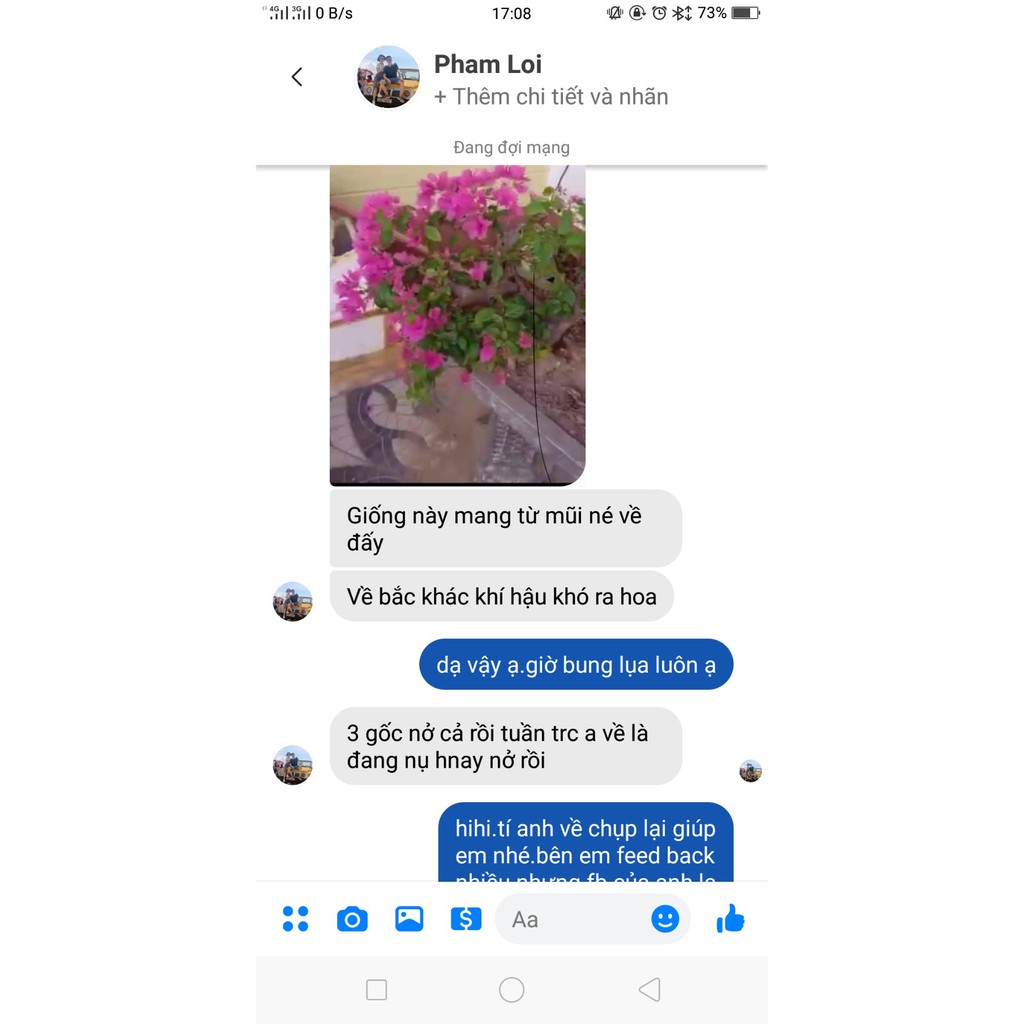Open the four-dots more actions menu
The height and width of the screenshot is (1024, 1024).
click(x=295, y=918)
